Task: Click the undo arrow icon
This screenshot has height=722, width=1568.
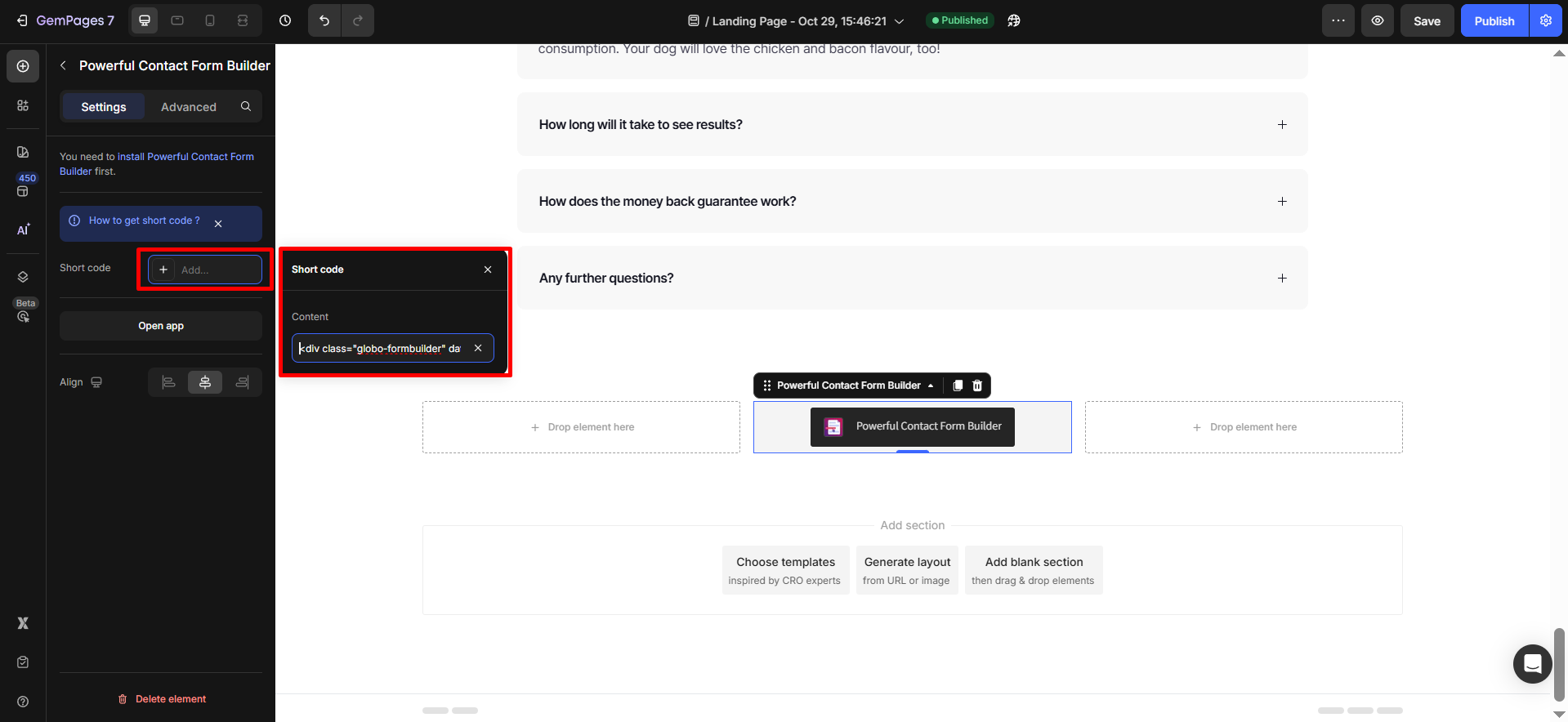Action: pos(324,20)
